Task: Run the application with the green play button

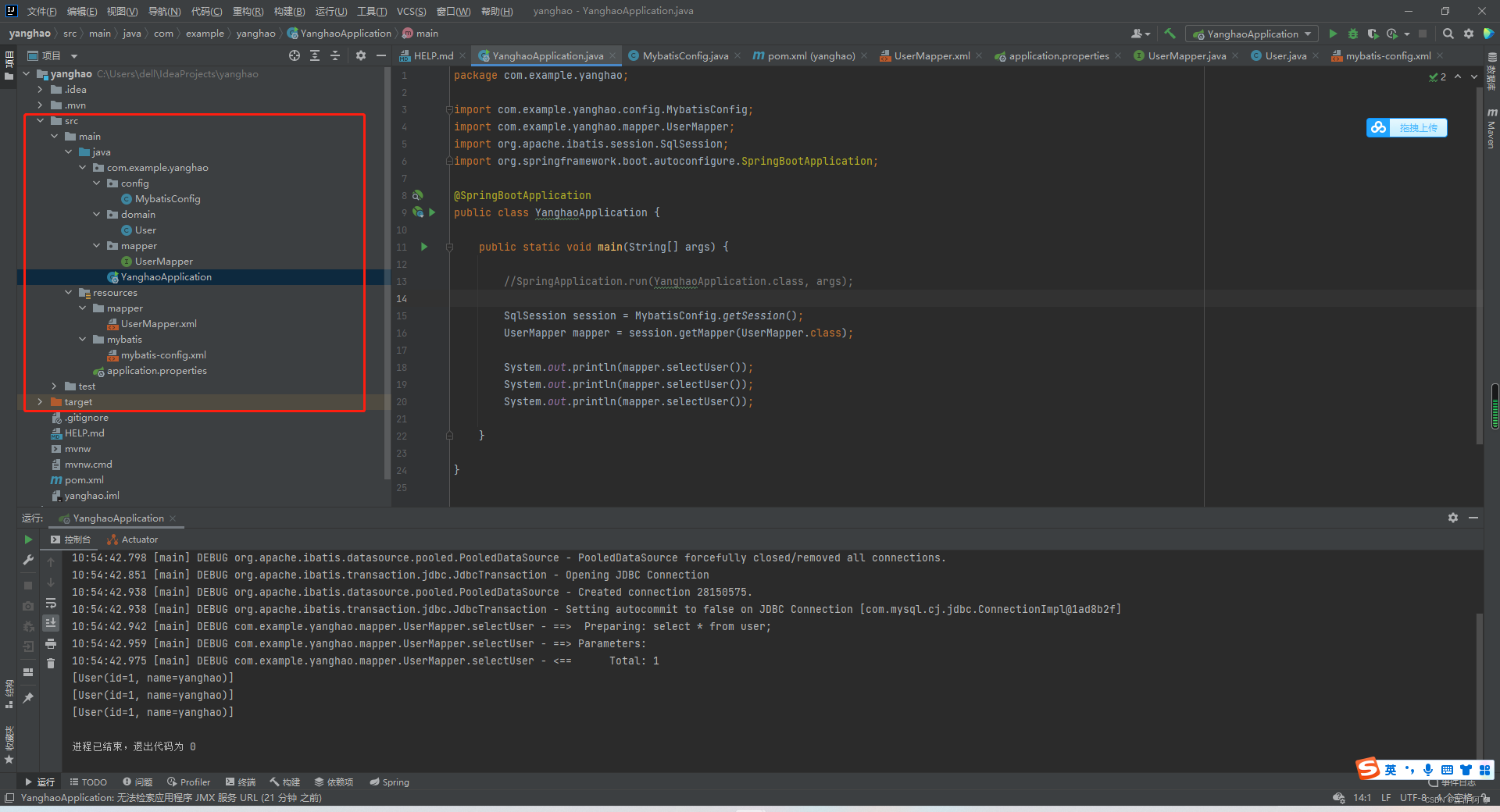Action: pyautogui.click(x=1333, y=34)
